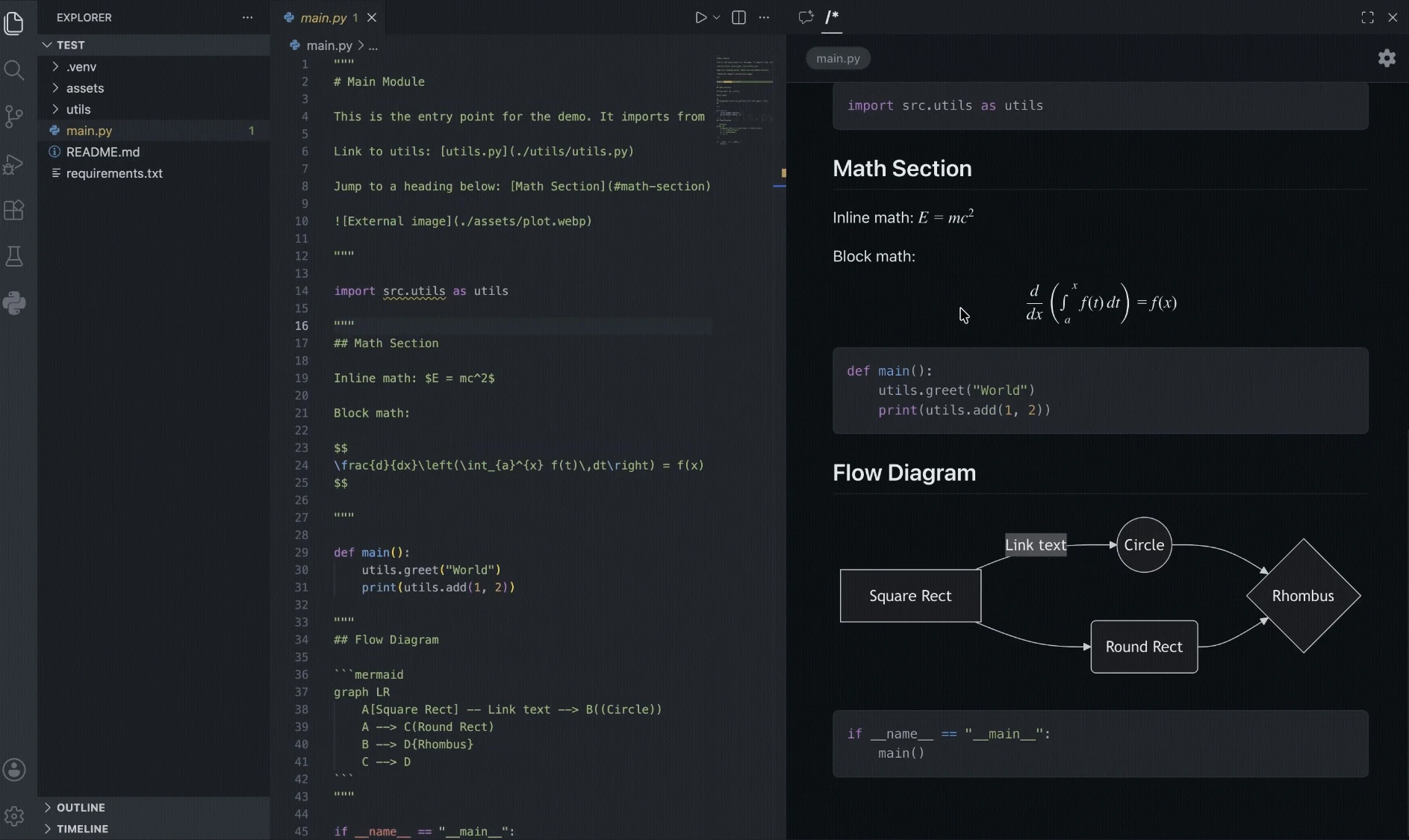This screenshot has height=840, width=1409.
Task: Open the run options dropdown arrow
Action: click(x=717, y=17)
